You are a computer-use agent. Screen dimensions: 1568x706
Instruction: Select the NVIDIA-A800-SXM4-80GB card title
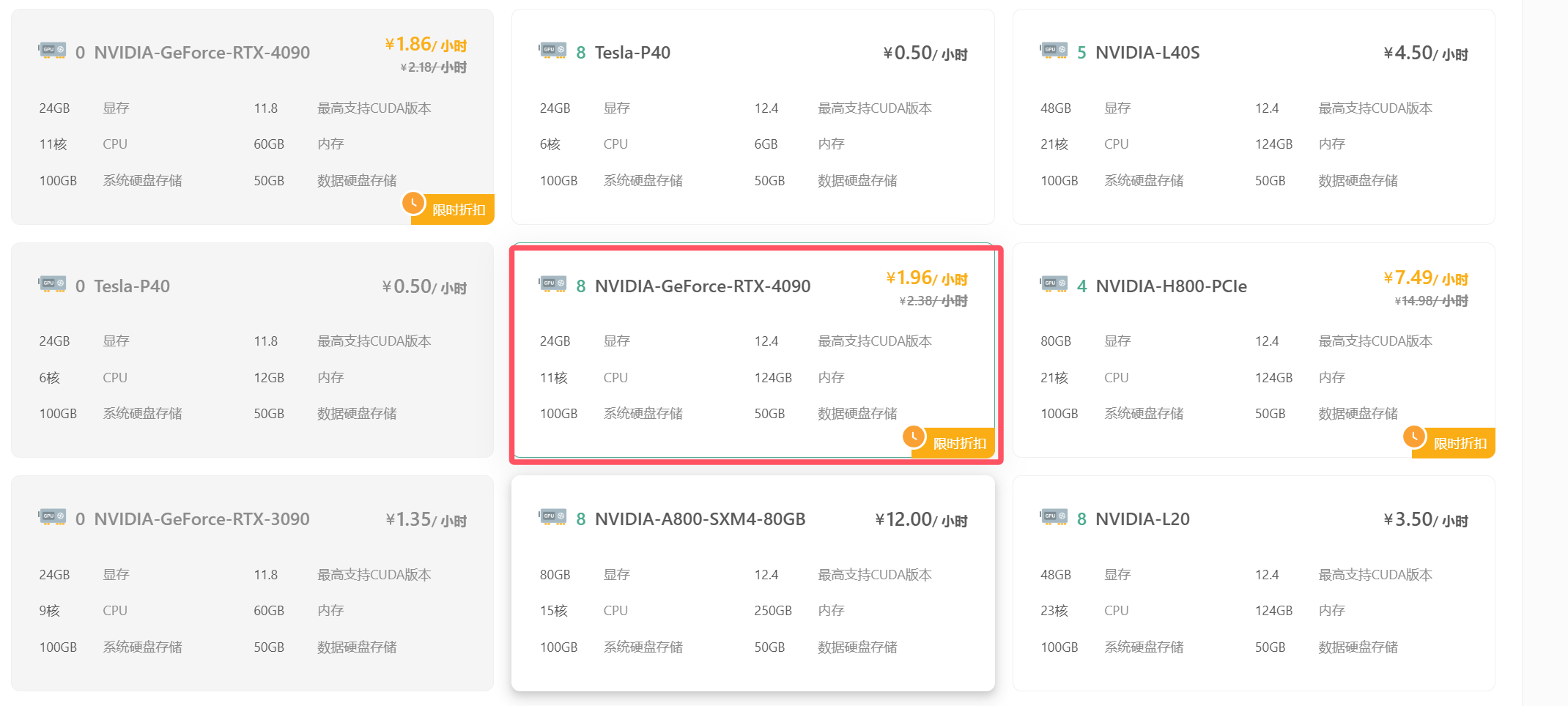(x=700, y=519)
